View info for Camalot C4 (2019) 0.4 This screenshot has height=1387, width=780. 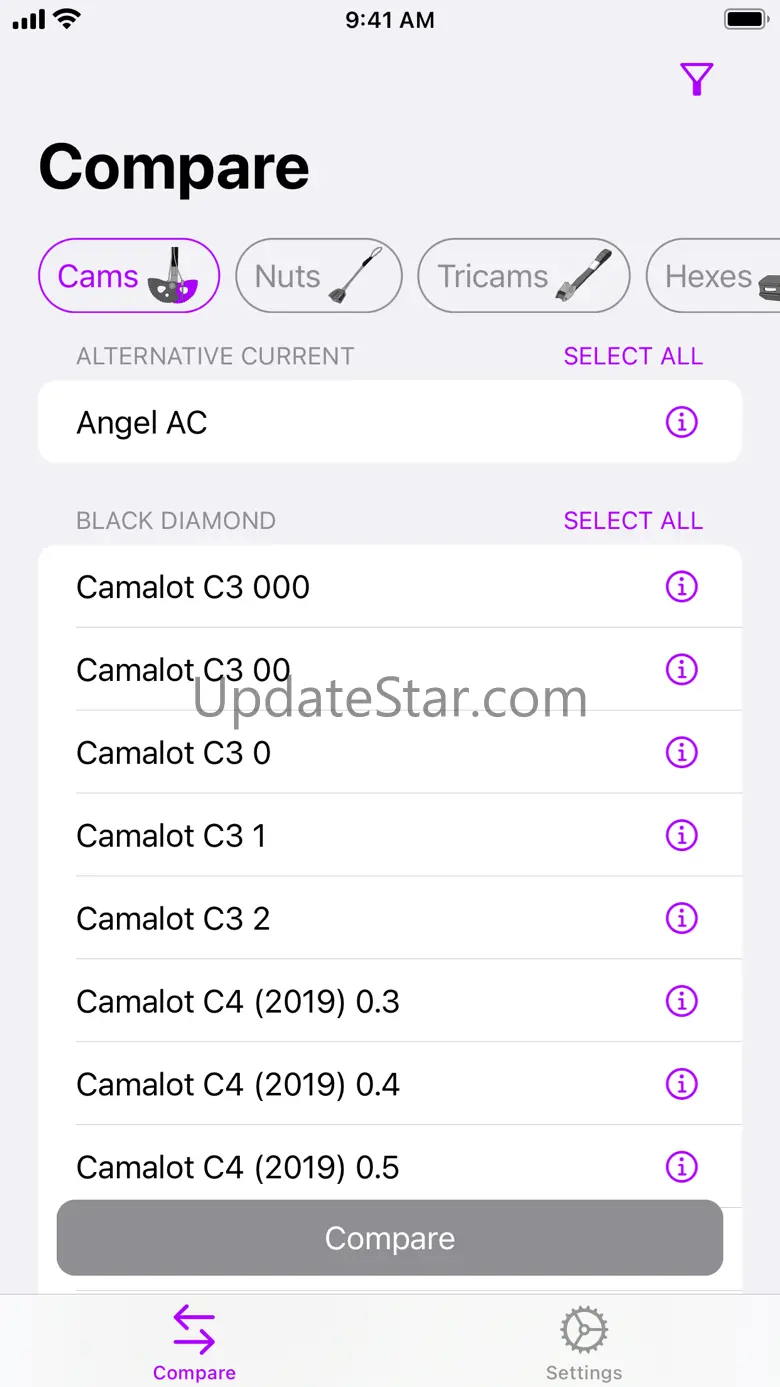681,1084
